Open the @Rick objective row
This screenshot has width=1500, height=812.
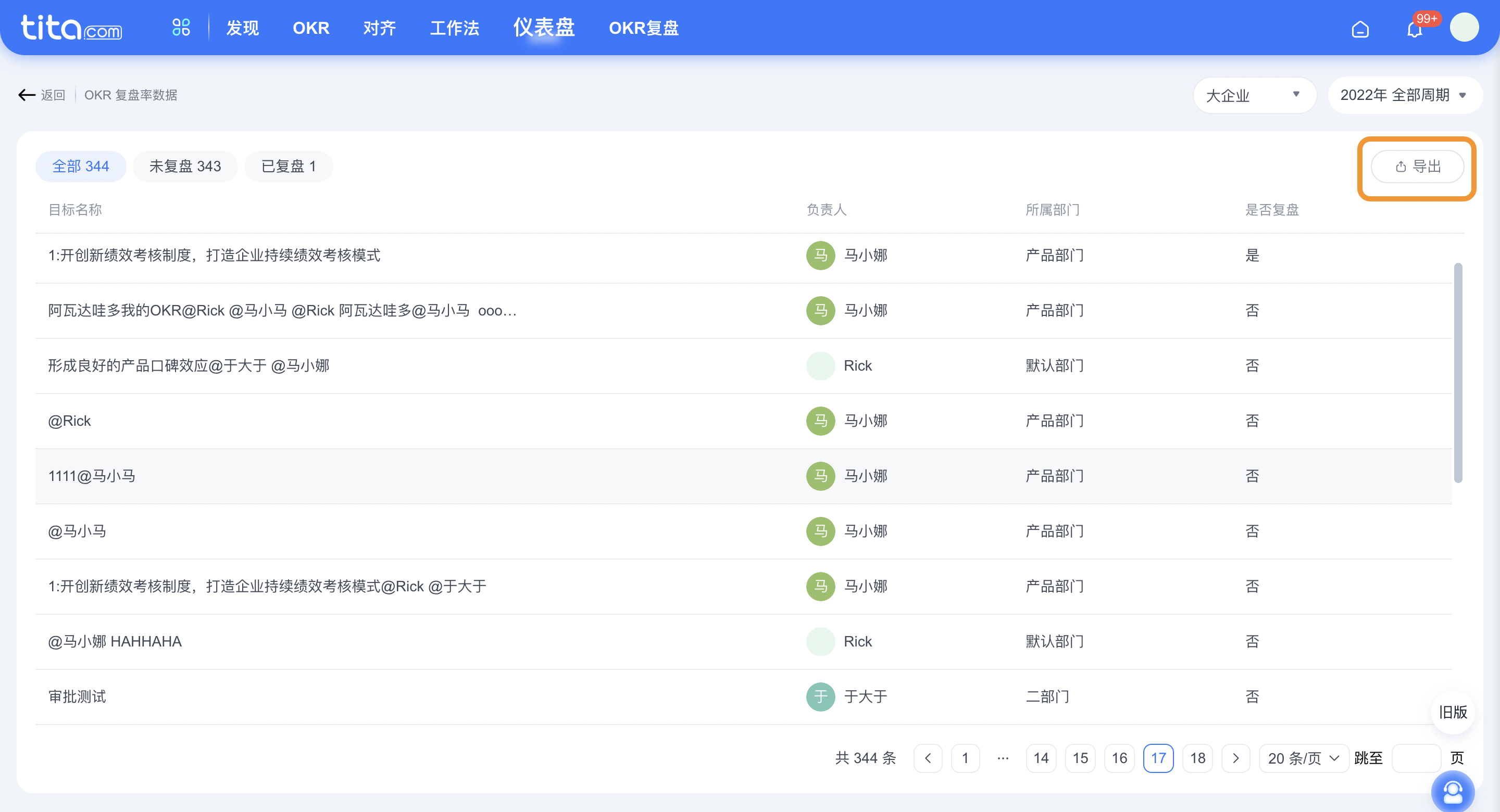[744, 421]
